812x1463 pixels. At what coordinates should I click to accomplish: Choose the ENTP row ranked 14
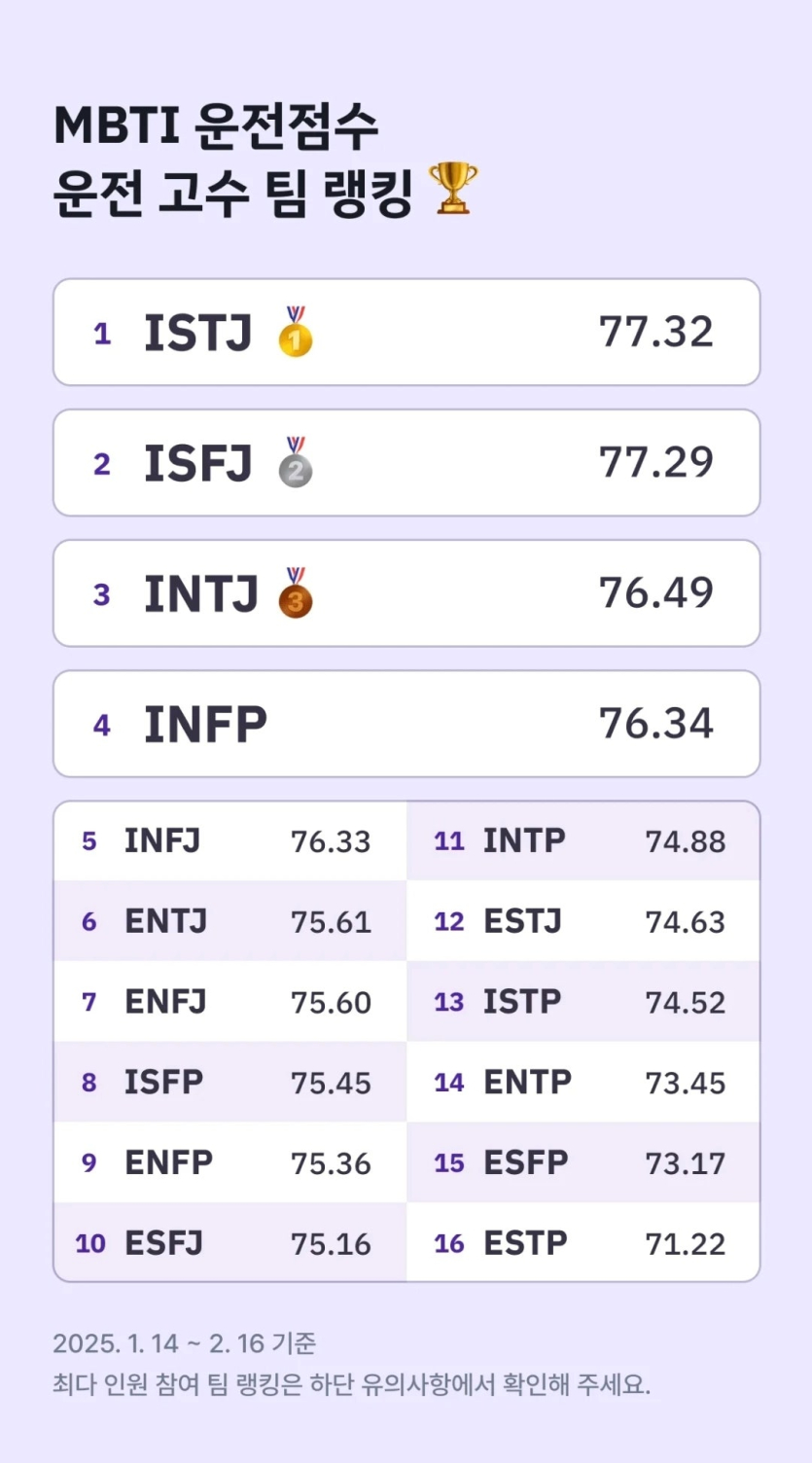pyautogui.click(x=583, y=1082)
